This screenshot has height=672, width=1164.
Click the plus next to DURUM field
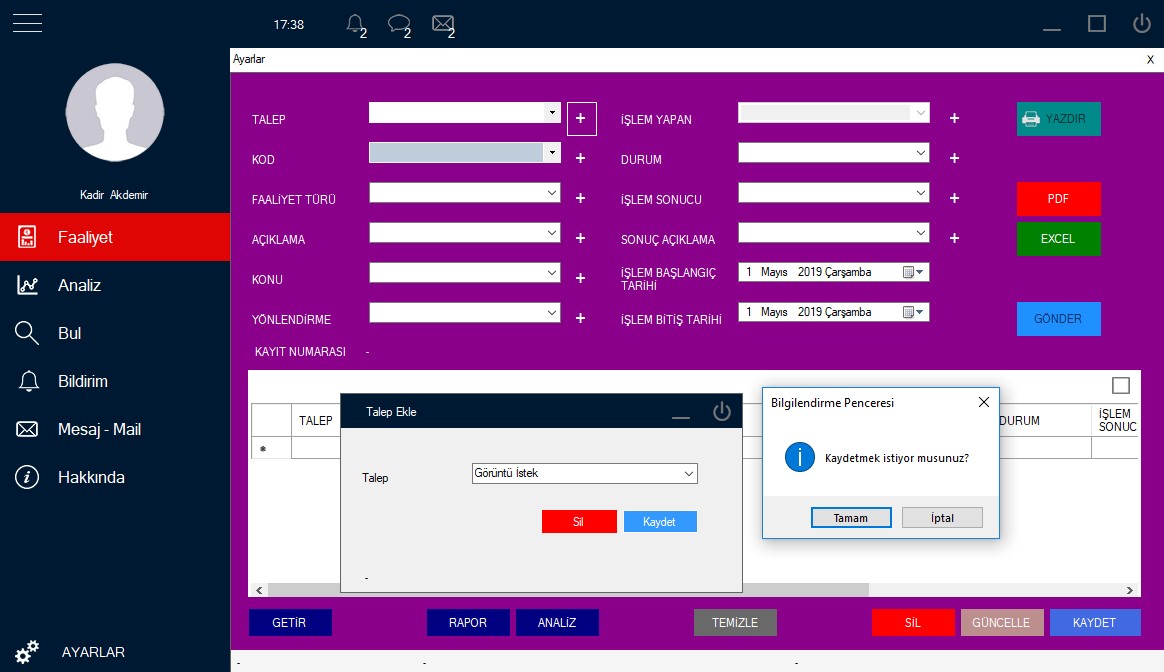tap(953, 158)
